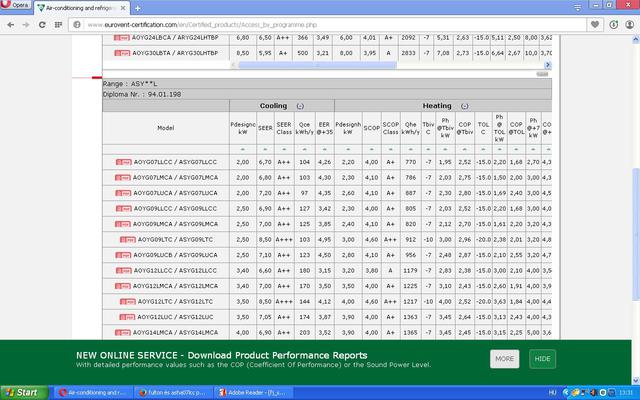Switch to the Adobe Reader taskbar item
This screenshot has width=640, height=400.
tap(253, 393)
